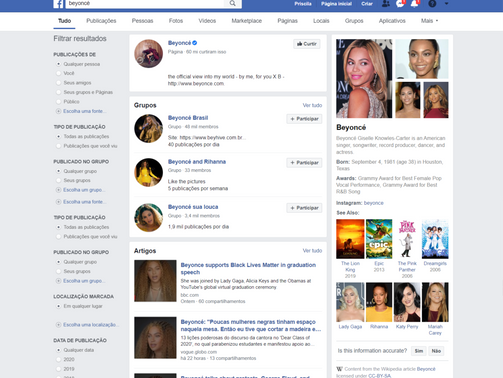Image resolution: width=503 pixels, height=378 pixels.
Task: Click Beyoncé Brasil group avatar
Action: click(148, 129)
